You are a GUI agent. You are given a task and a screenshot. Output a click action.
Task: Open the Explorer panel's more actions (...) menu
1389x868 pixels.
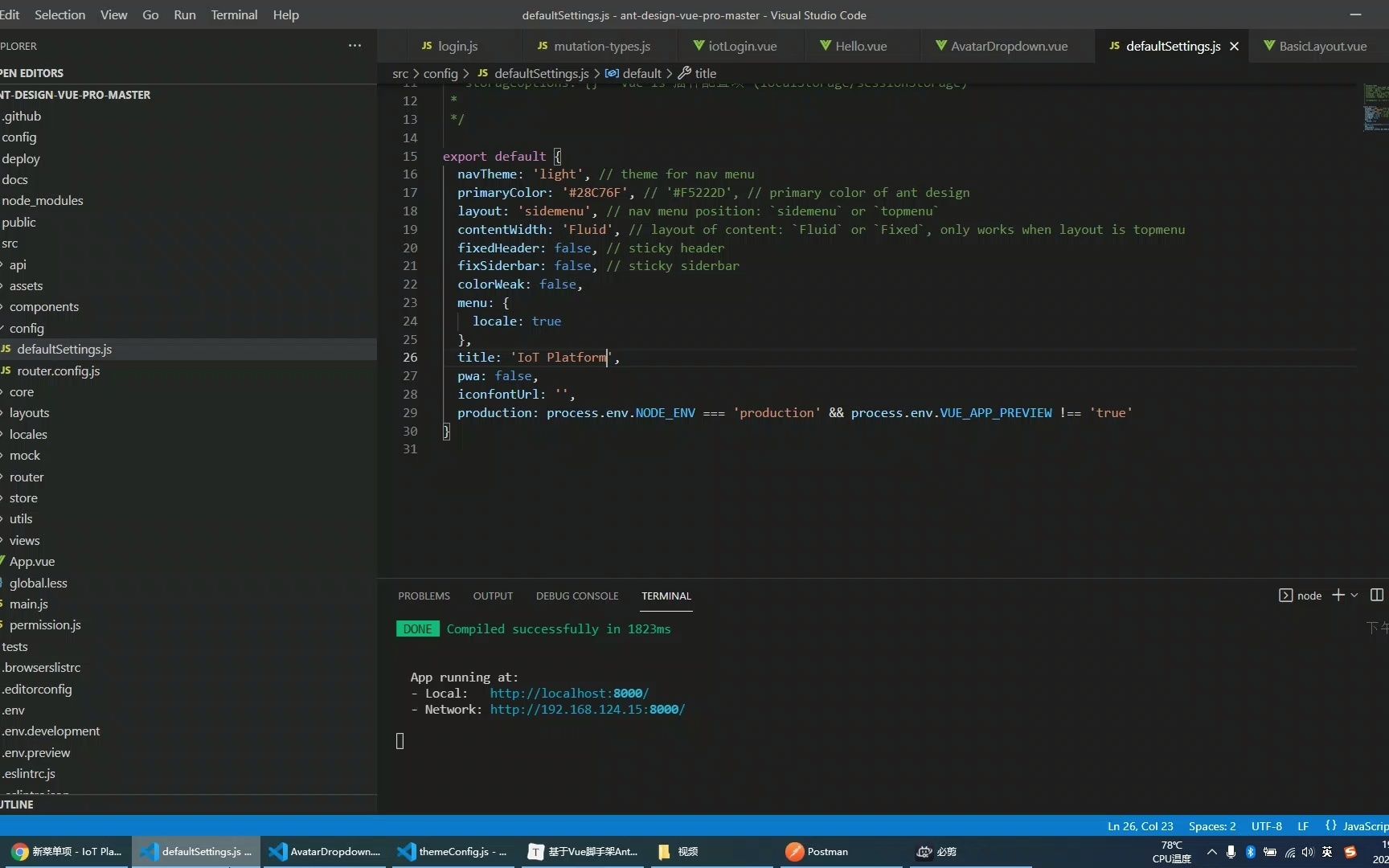pyautogui.click(x=354, y=46)
